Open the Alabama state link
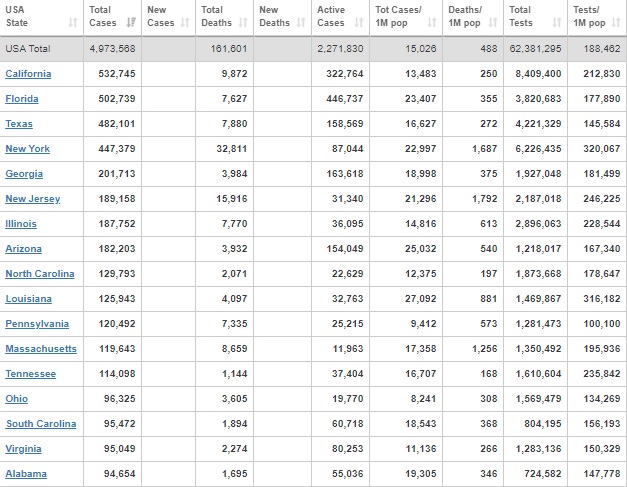This screenshot has height=487, width=627. click(25, 474)
